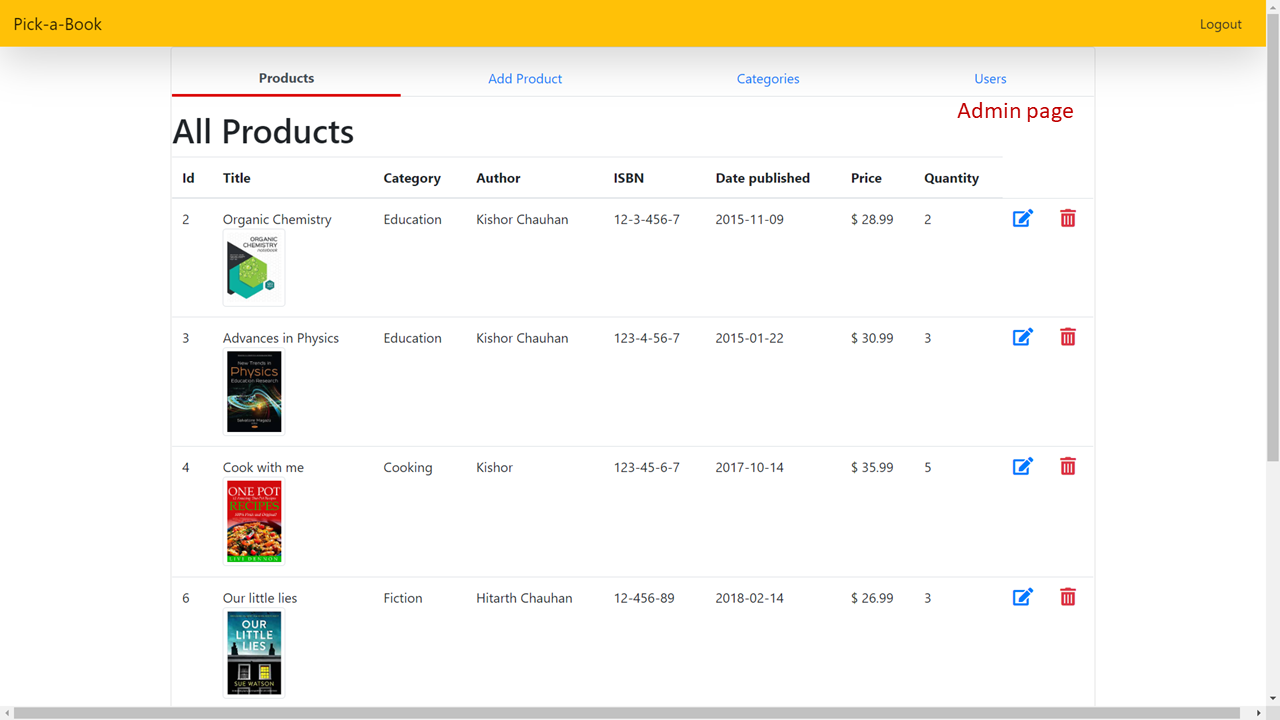Go to the Users tab
Viewport: 1280px width, 720px height.
pos(990,78)
